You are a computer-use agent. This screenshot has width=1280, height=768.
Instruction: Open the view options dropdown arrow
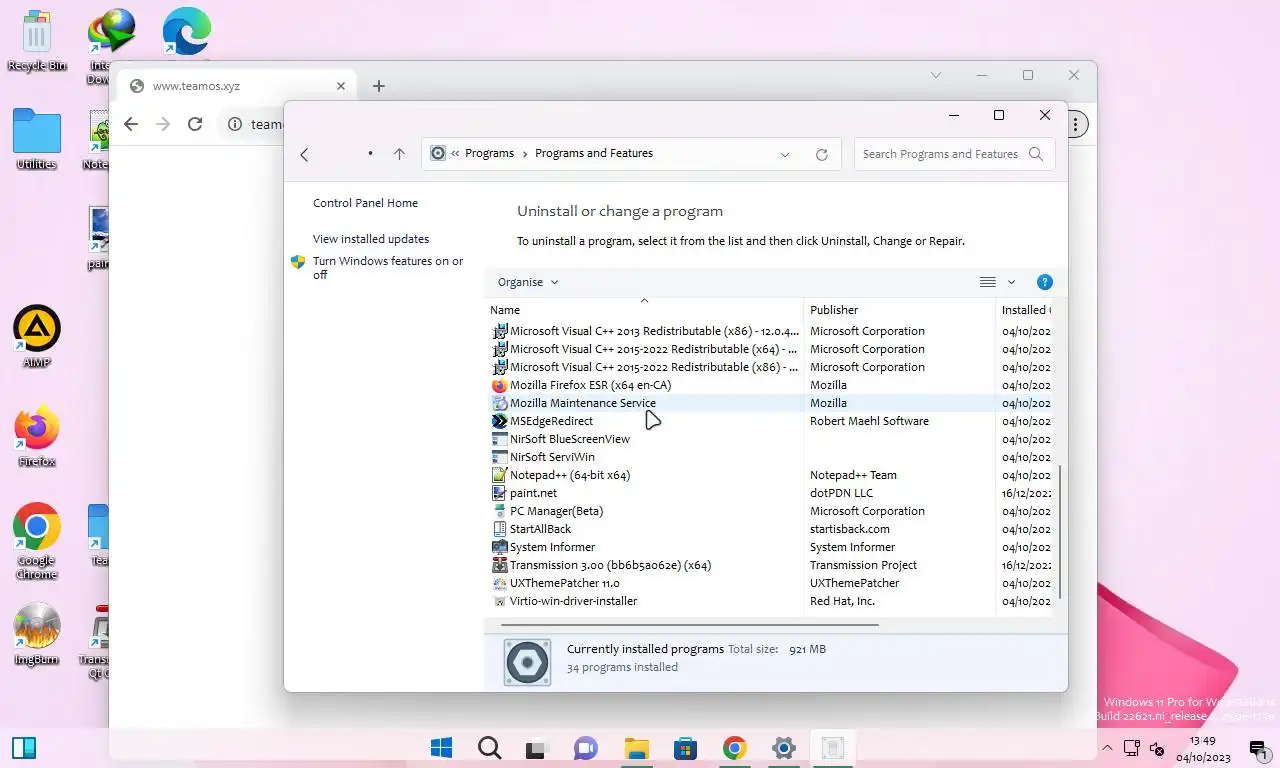[1011, 282]
